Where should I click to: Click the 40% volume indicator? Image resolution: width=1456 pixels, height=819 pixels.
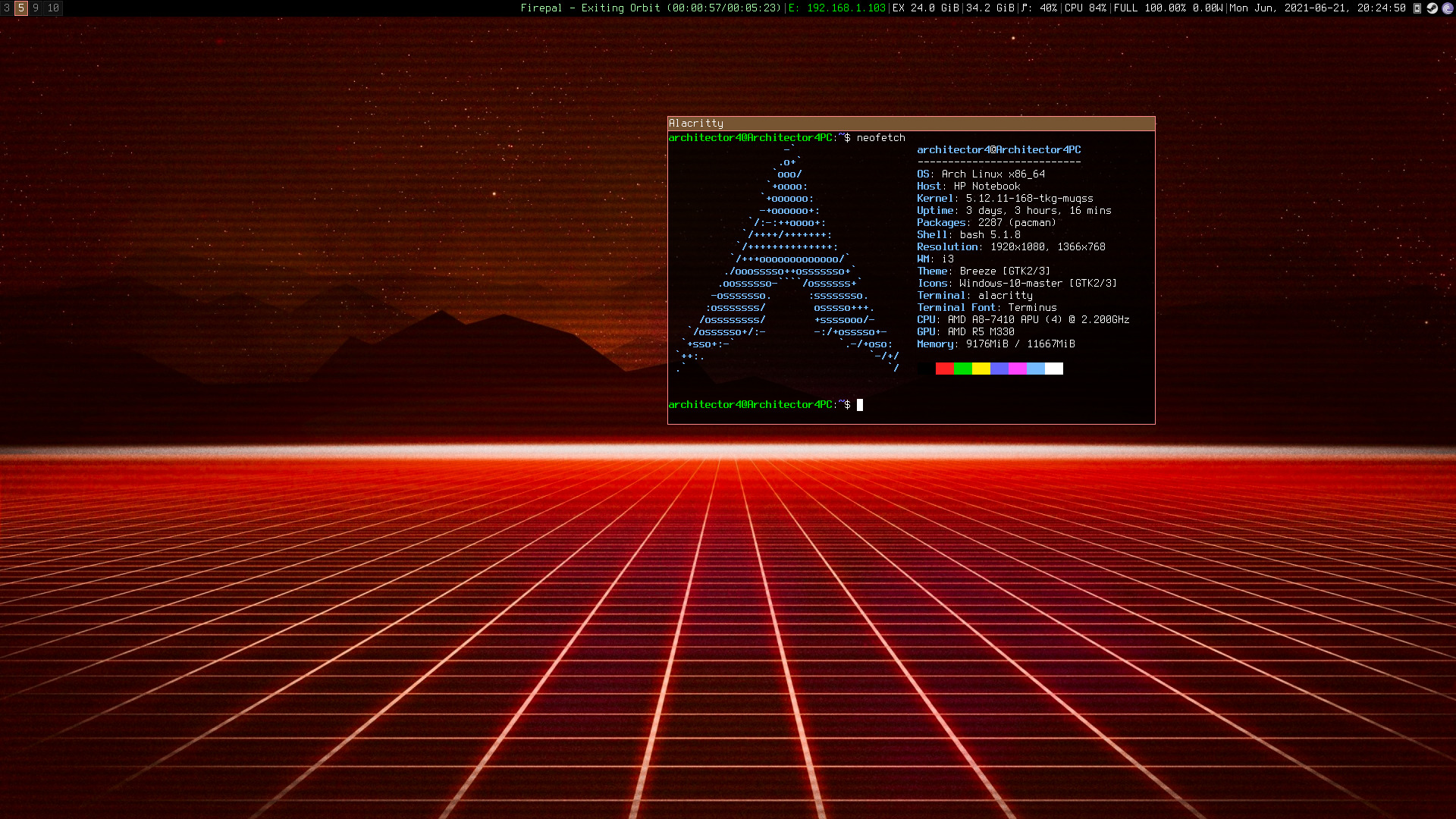pos(1039,8)
